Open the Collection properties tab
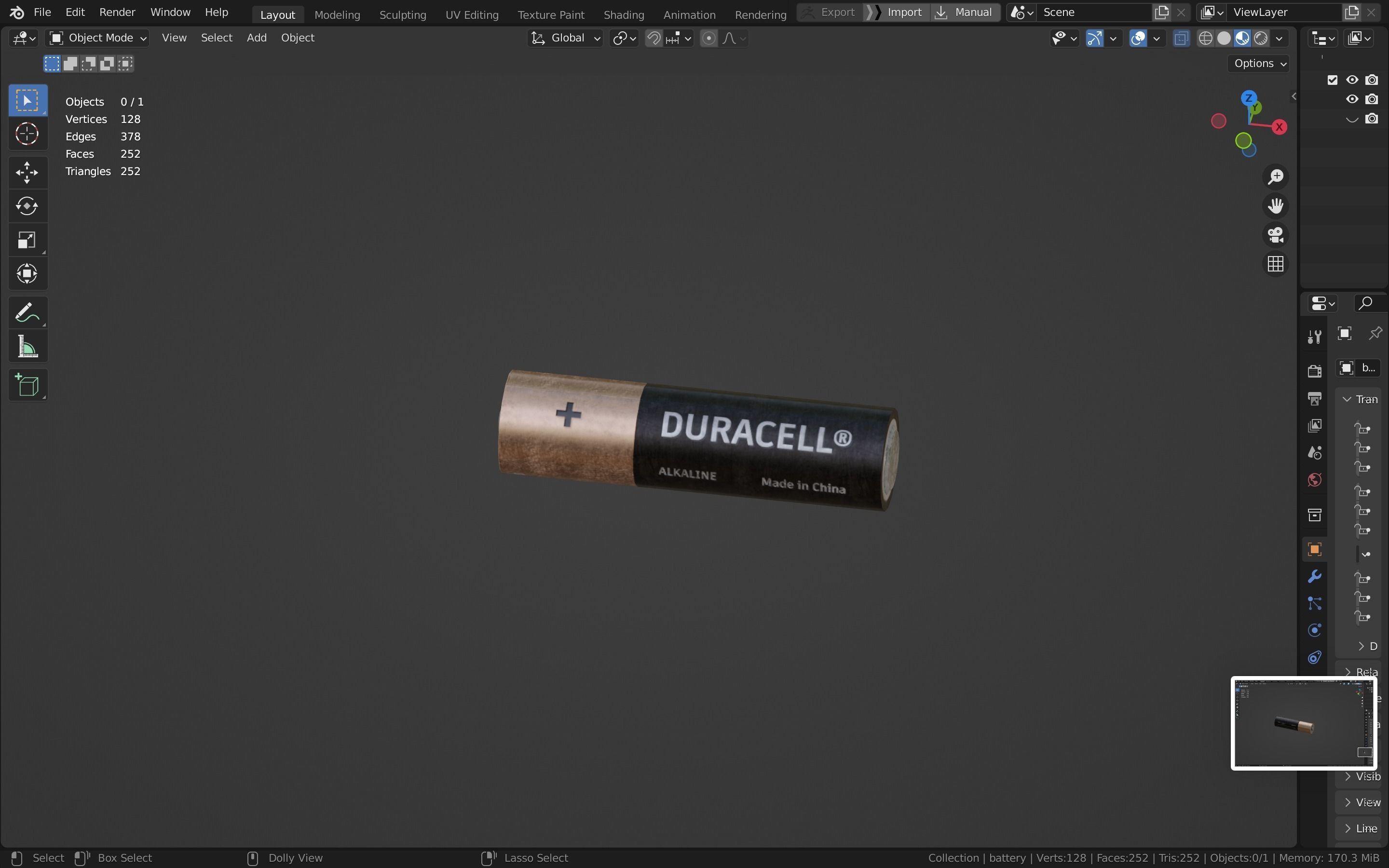This screenshot has height=868, width=1389. click(1314, 515)
